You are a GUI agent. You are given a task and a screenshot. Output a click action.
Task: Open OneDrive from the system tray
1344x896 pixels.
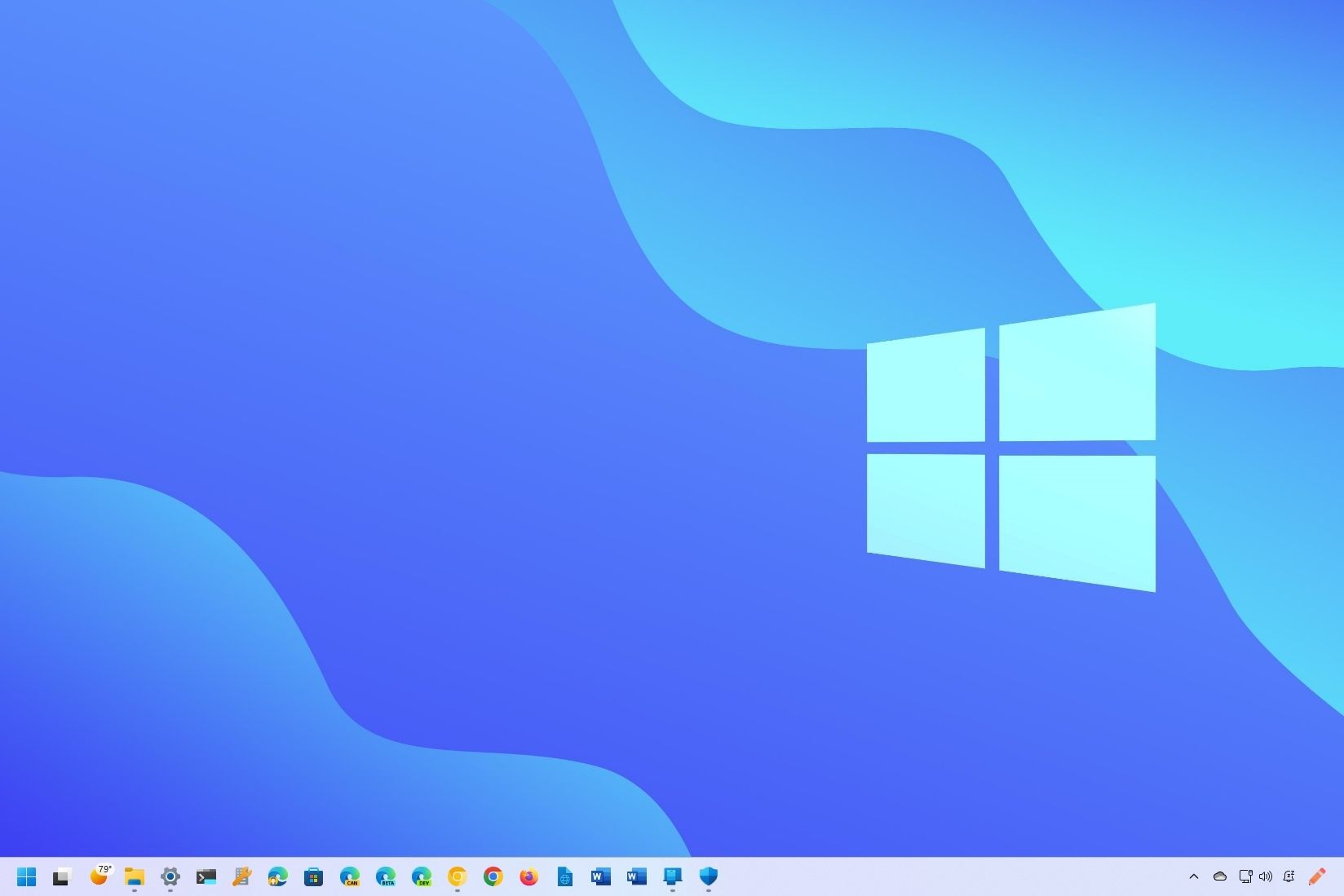click(1219, 876)
